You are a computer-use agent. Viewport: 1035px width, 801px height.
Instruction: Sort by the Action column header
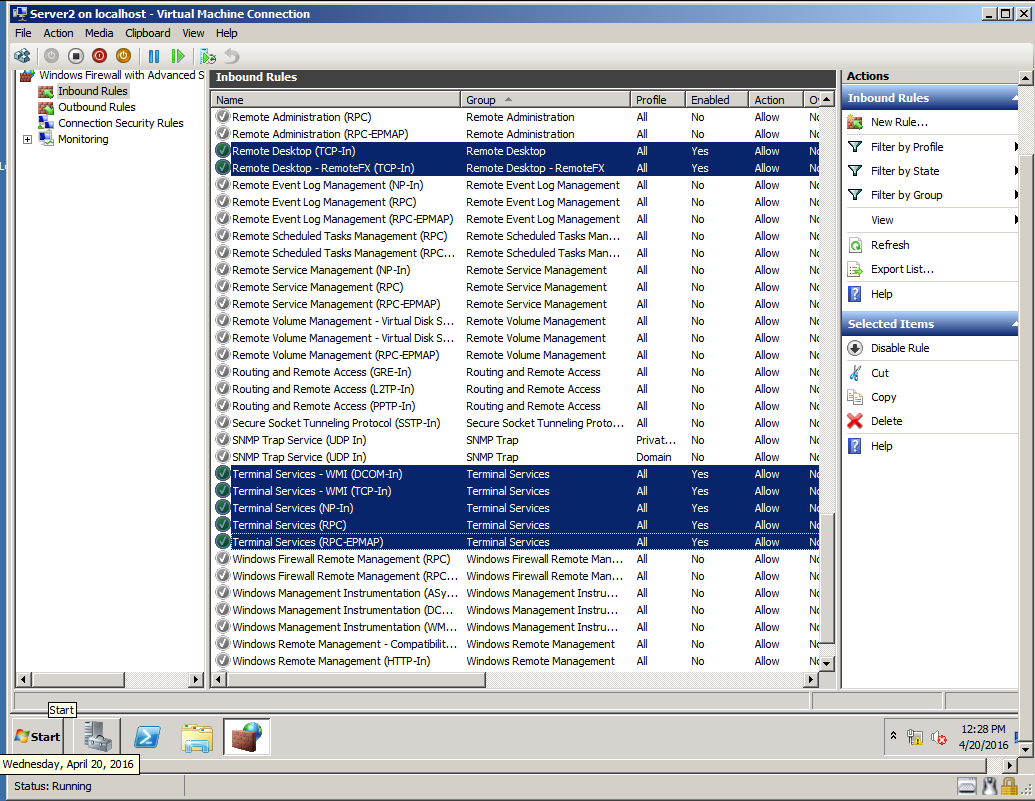tap(776, 100)
